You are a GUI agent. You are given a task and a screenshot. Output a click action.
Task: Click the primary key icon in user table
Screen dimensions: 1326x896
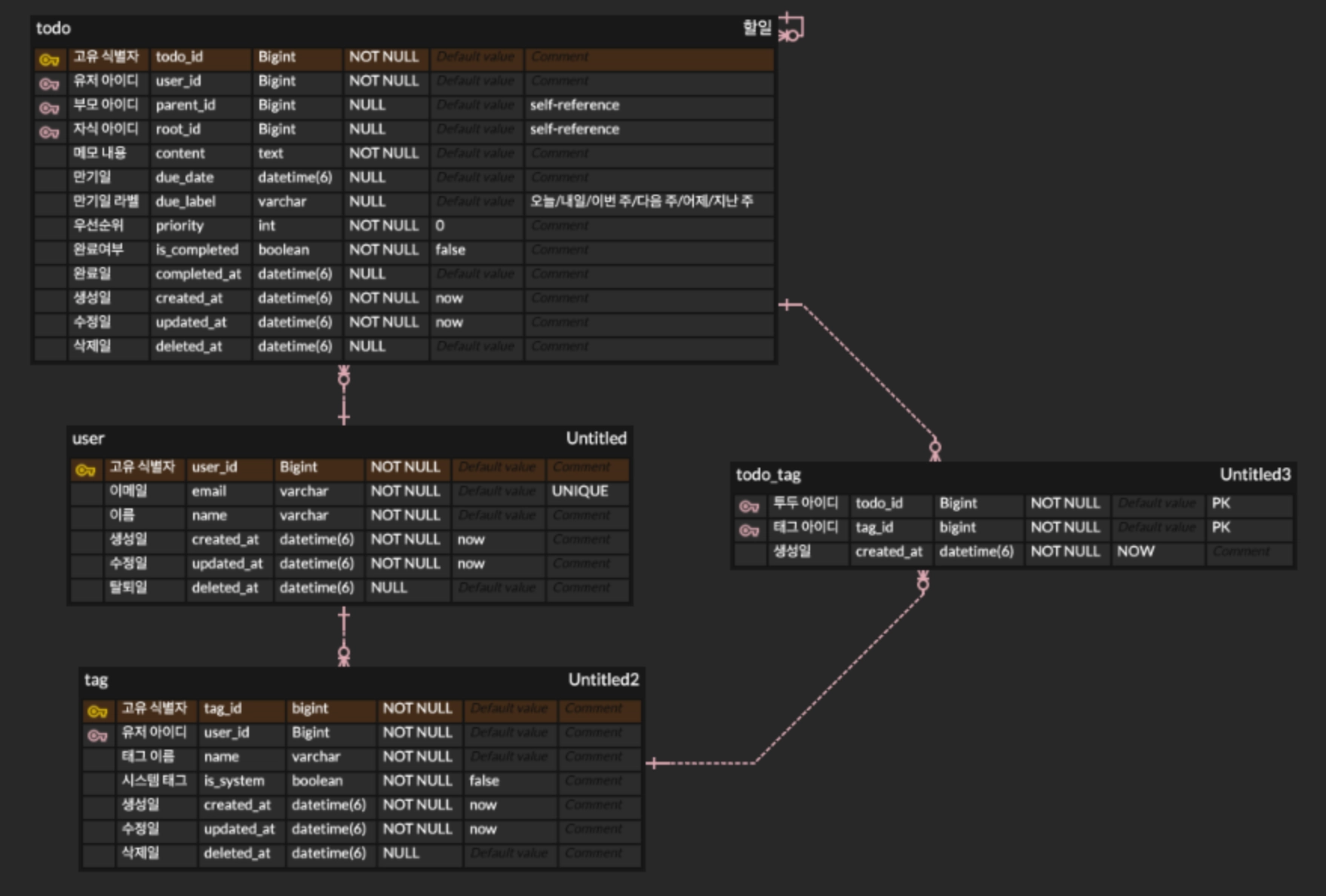(85, 469)
